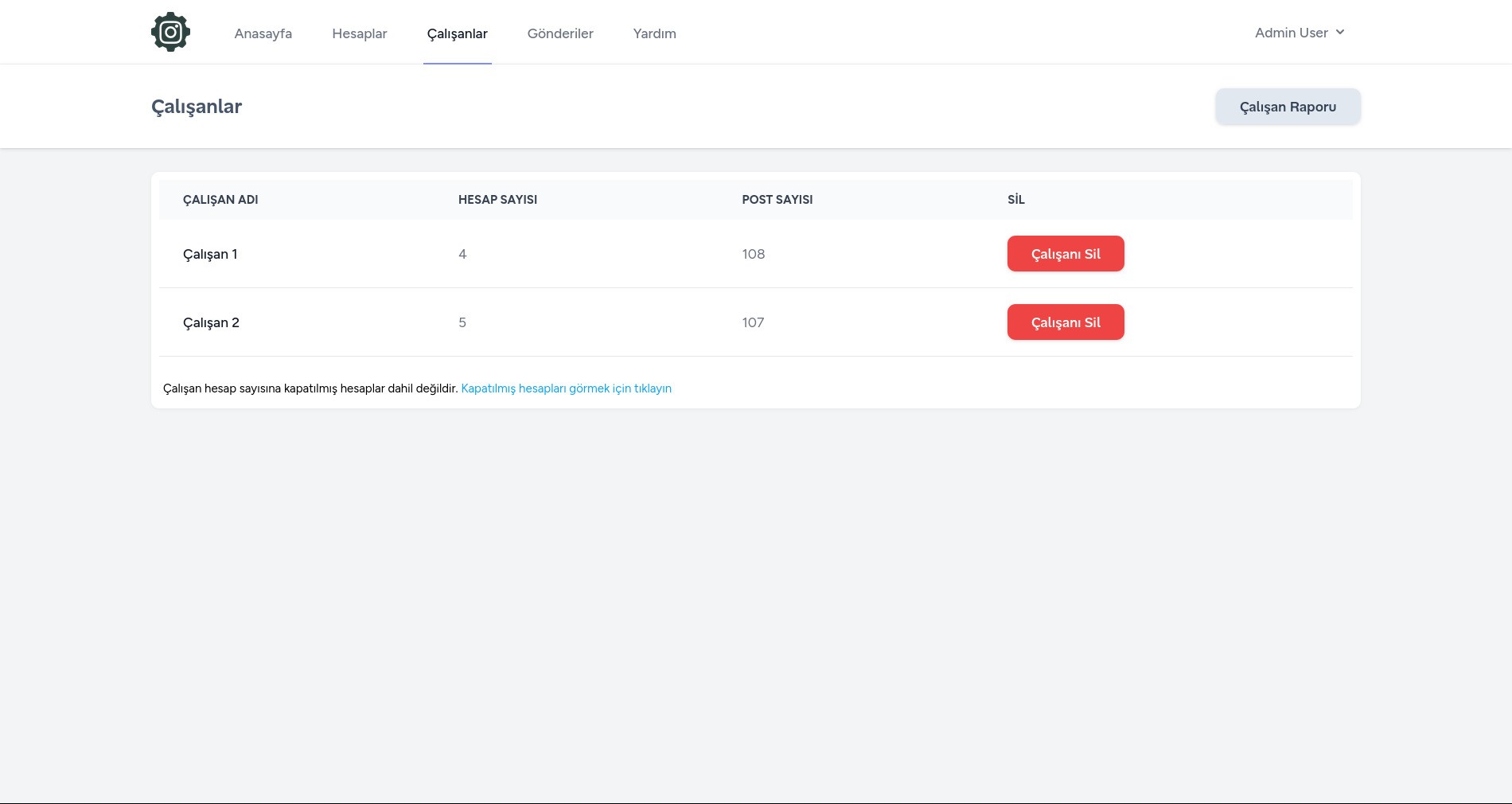Open the Yardım help page
1512x804 pixels.
(x=654, y=33)
